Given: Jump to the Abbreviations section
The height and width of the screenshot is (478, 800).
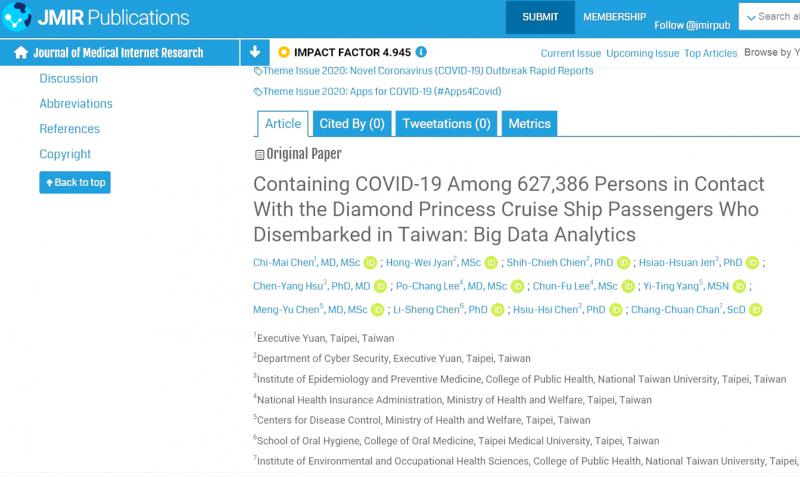Looking at the screenshot, I should [76, 104].
